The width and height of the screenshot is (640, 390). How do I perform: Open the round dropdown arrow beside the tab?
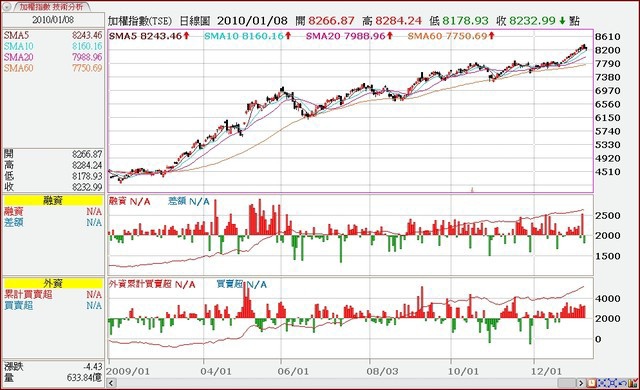7,7
